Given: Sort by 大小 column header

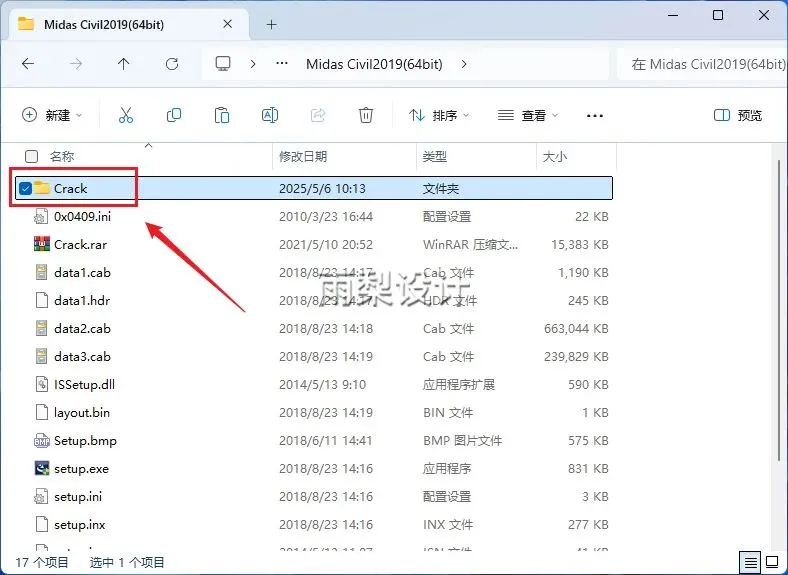Looking at the screenshot, I should (555, 156).
